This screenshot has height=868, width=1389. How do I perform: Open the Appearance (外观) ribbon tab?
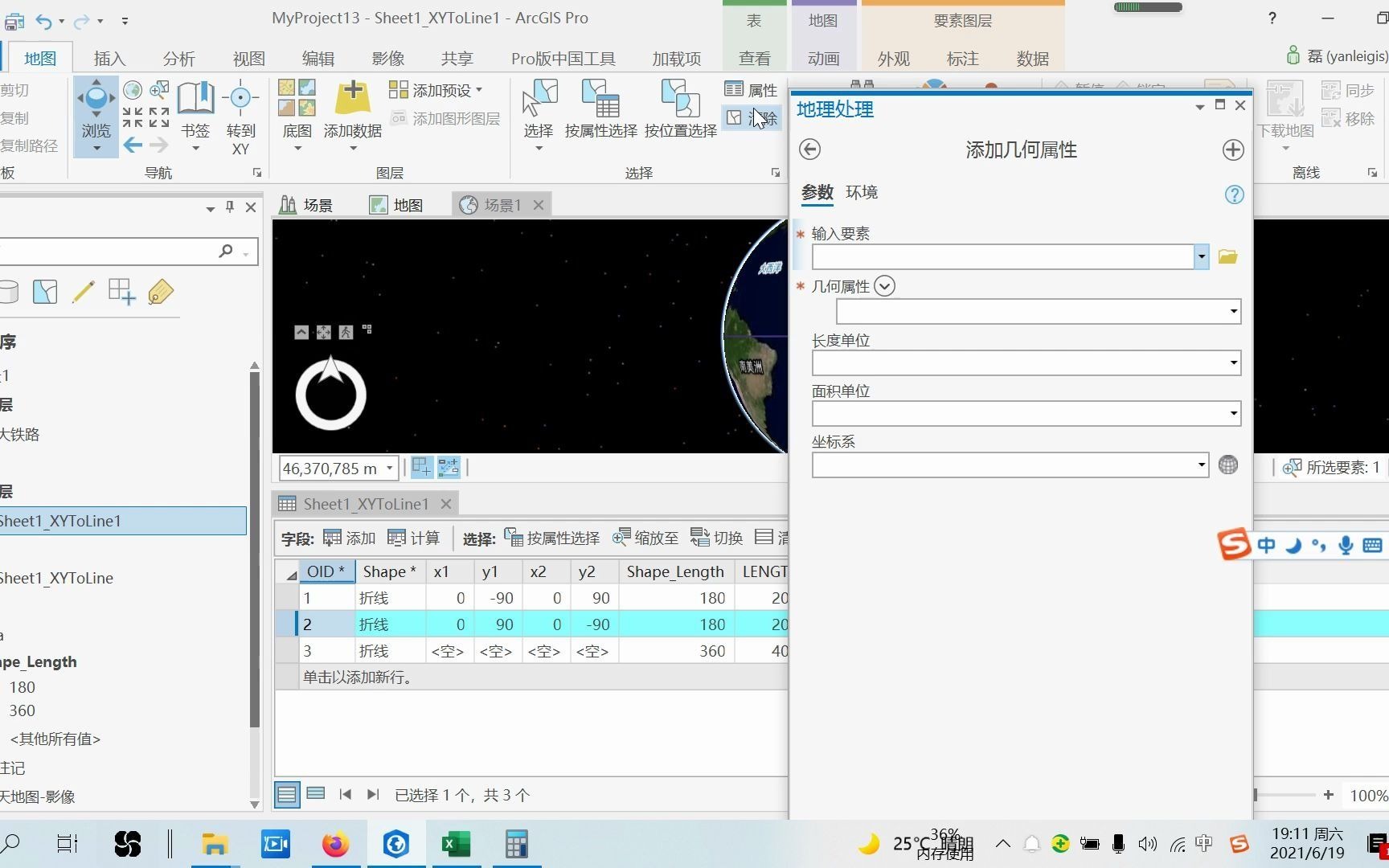pos(893,59)
